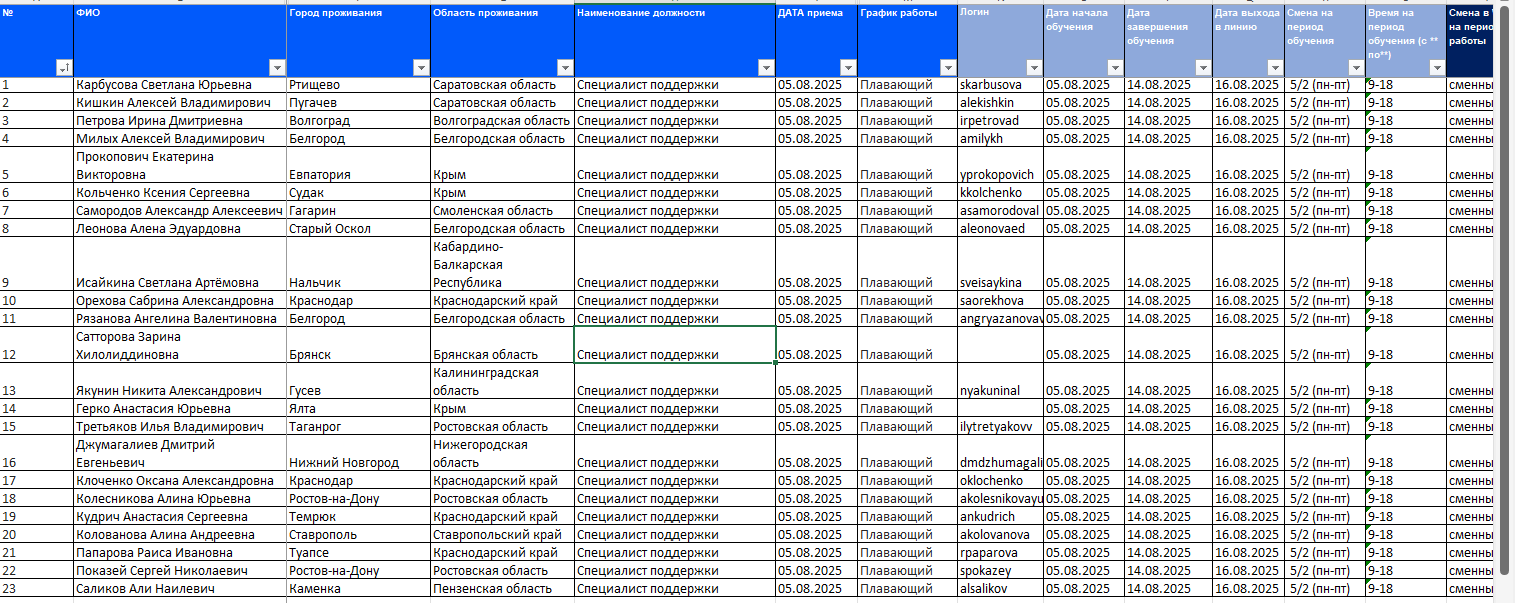Select the График работы header cell

[x=907, y=40]
